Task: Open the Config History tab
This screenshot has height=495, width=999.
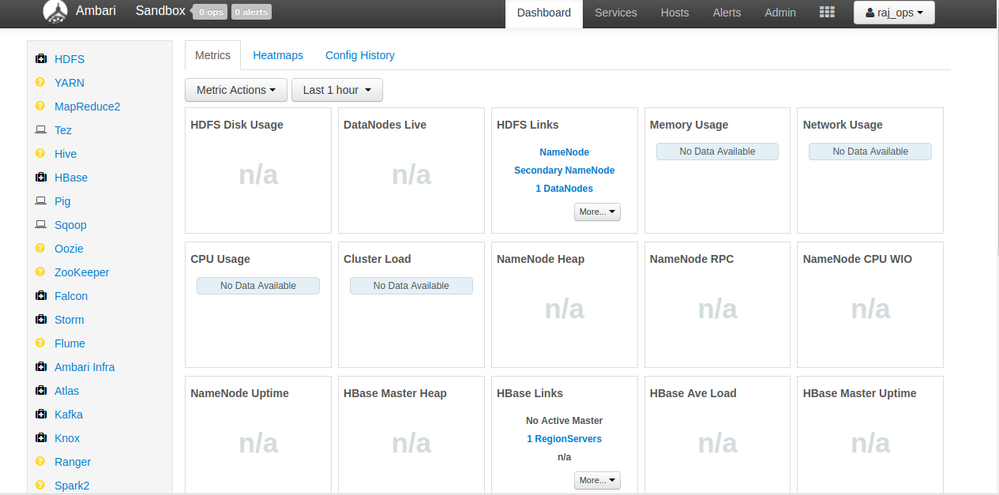Action: pyautogui.click(x=360, y=55)
